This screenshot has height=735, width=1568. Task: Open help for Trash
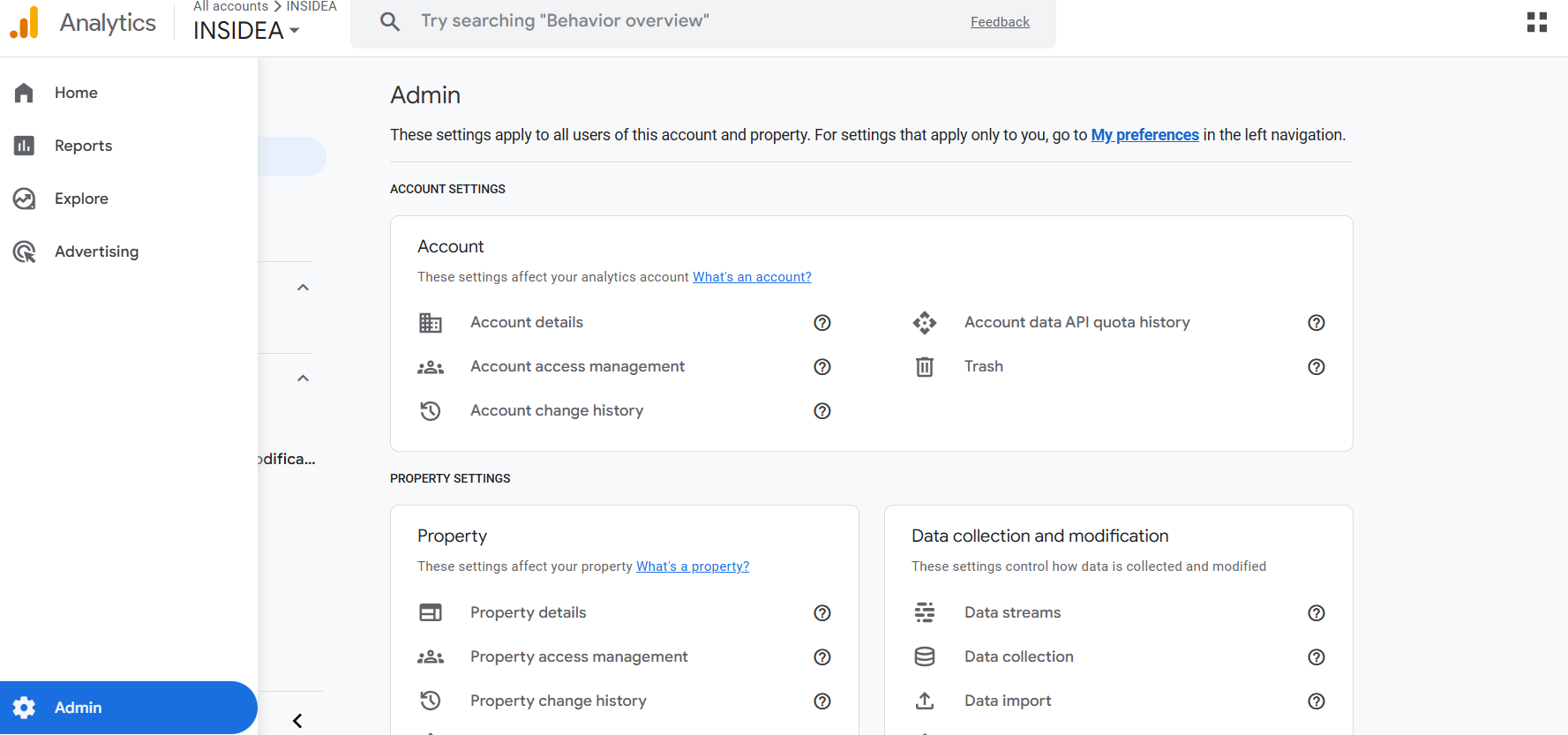click(1317, 367)
